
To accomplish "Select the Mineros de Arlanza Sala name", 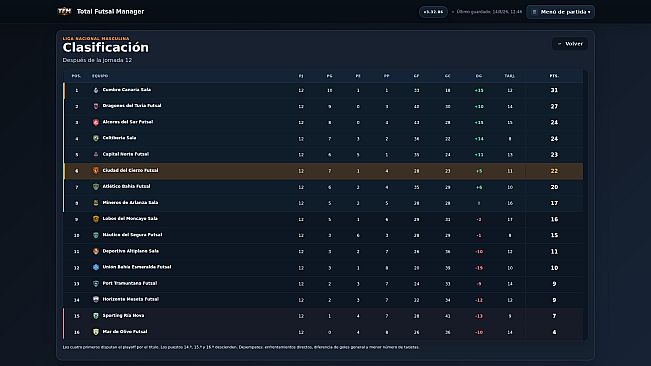I will coord(130,203).
